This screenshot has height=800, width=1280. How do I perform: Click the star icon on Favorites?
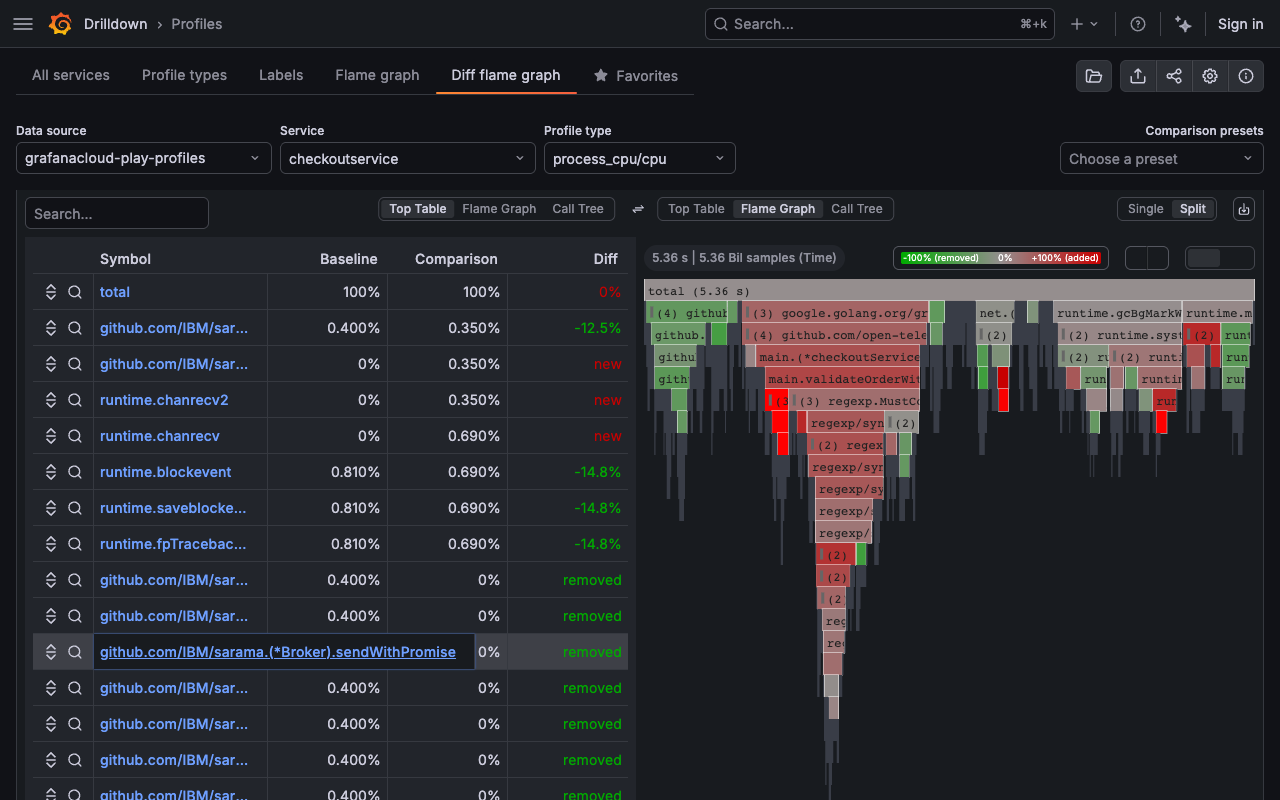coord(601,76)
